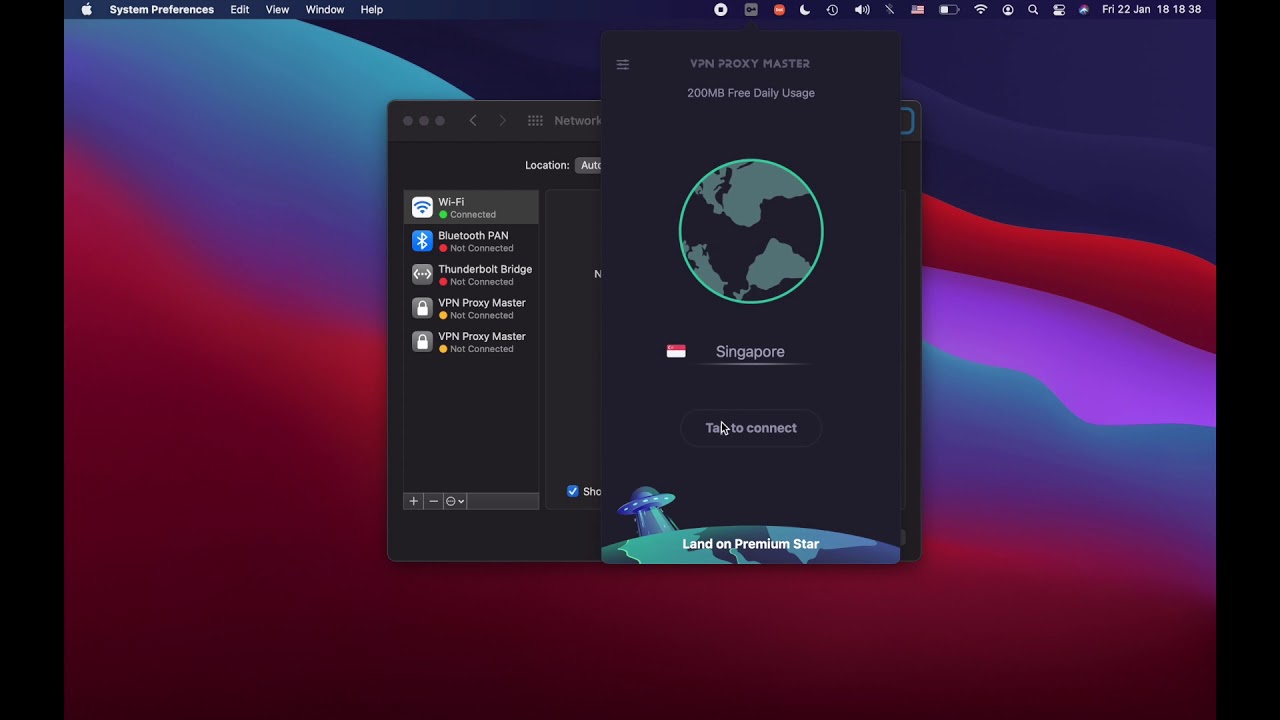Open the service action menu dropdown

click(455, 501)
